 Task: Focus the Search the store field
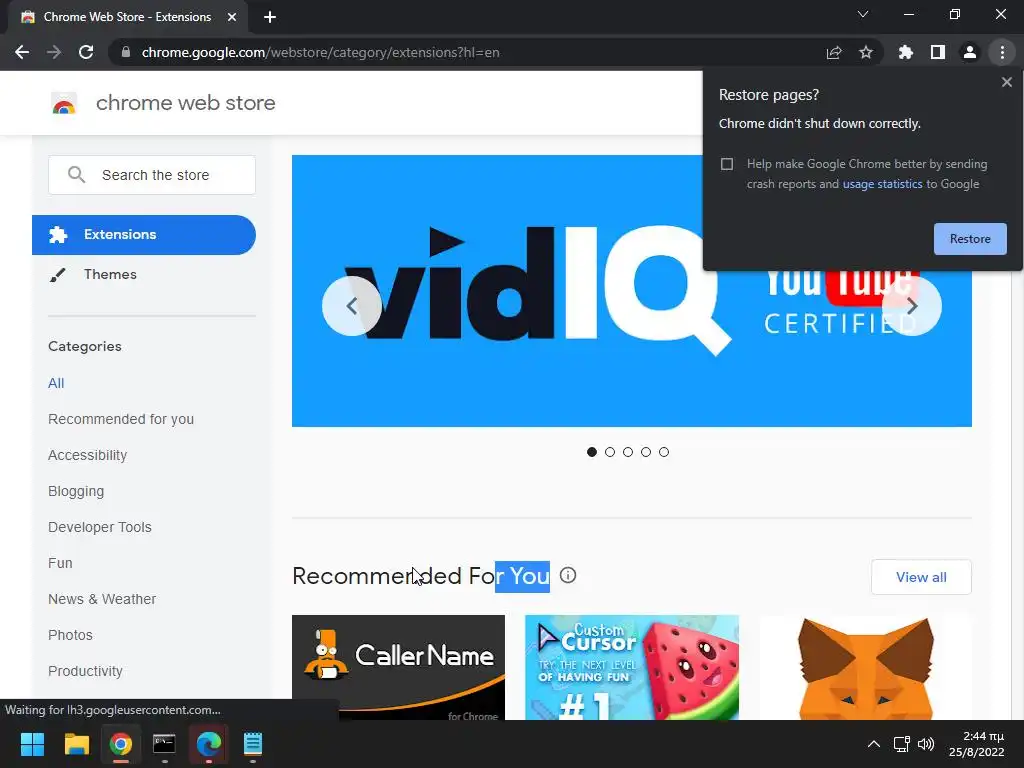click(152, 175)
